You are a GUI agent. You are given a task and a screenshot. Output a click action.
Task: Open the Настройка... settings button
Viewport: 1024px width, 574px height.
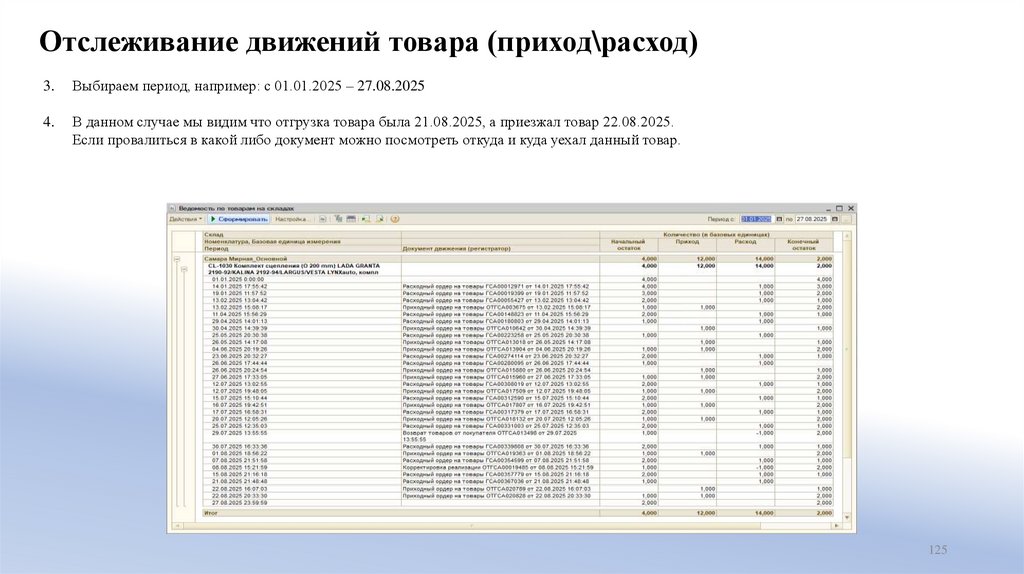[291, 219]
